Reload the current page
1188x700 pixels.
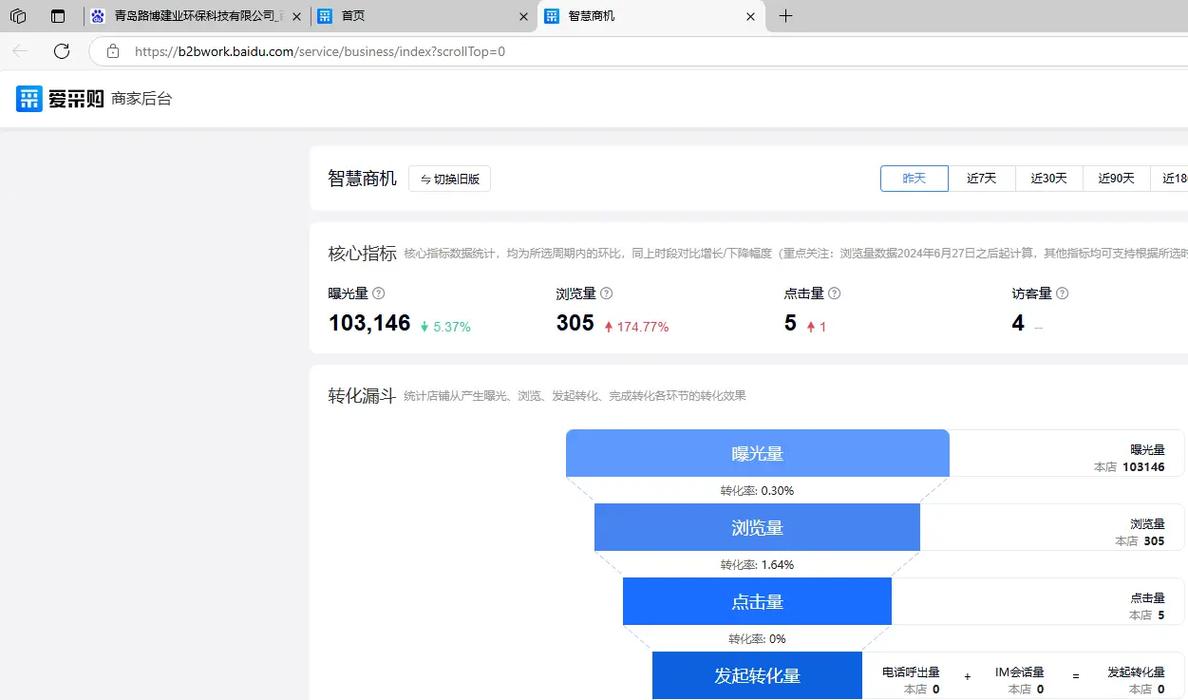click(62, 51)
